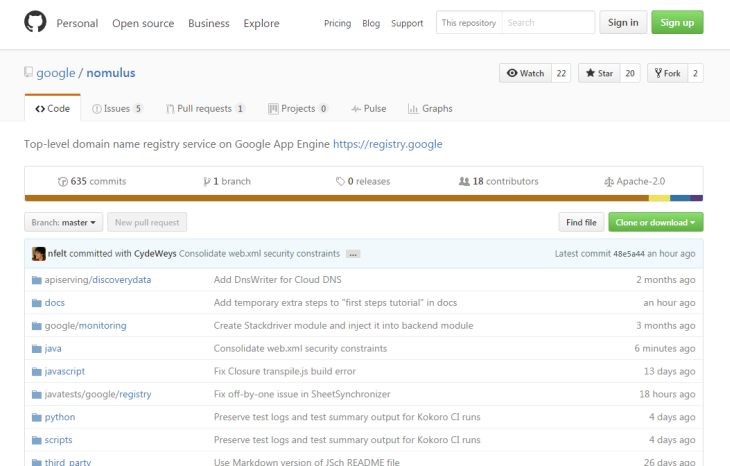Go to the Blog page

pyautogui.click(x=371, y=23)
